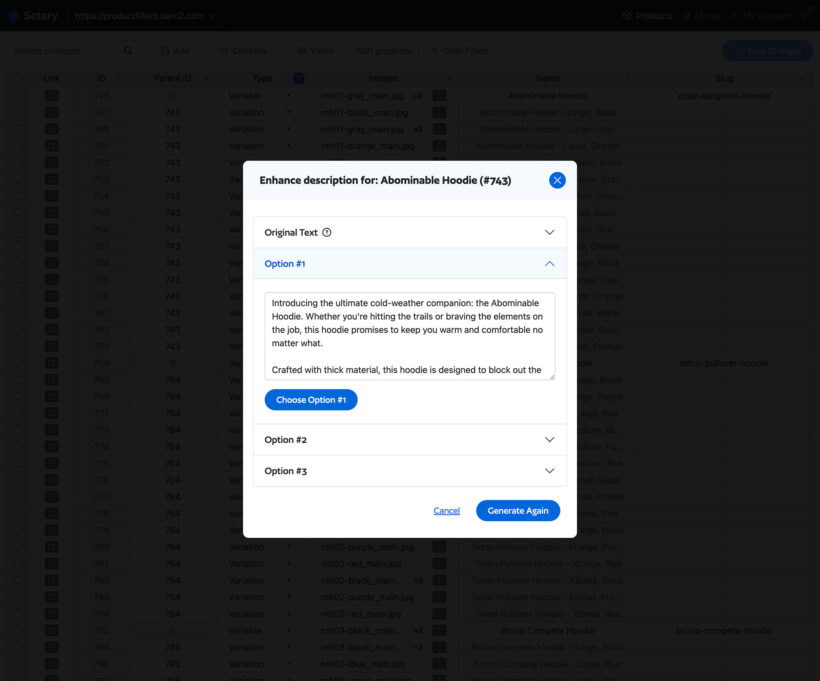
Task: Click the Add product plus icon
Action: coord(164,51)
